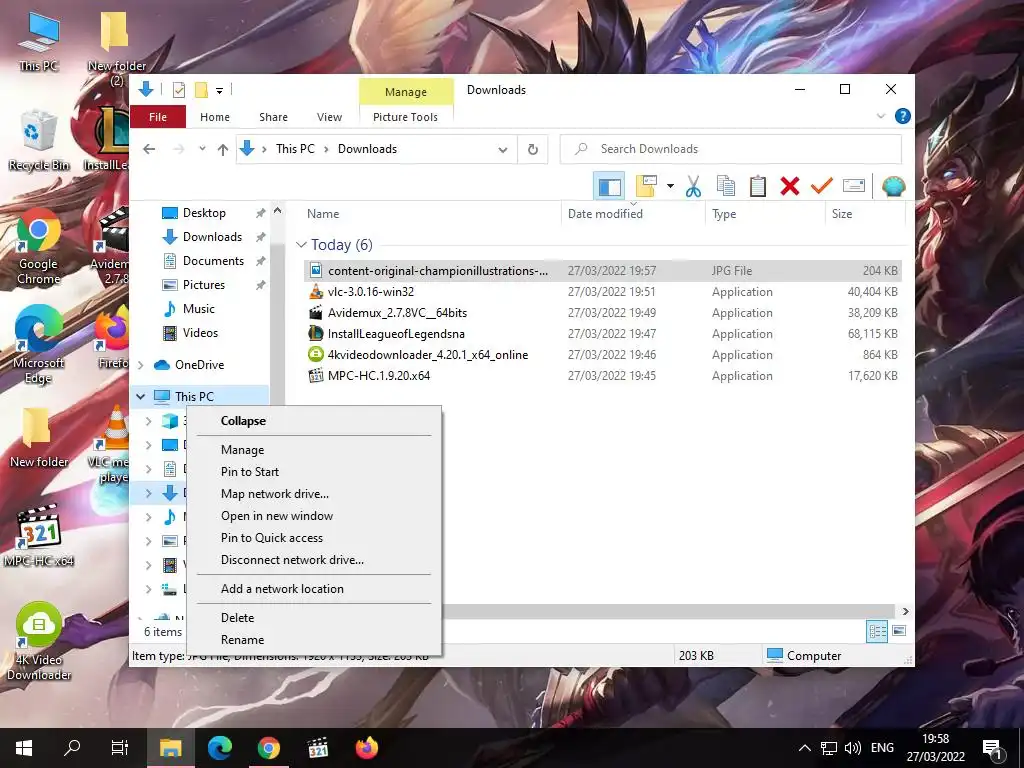Open Videos in Quick access
The height and width of the screenshot is (768, 1024).
[200, 333]
